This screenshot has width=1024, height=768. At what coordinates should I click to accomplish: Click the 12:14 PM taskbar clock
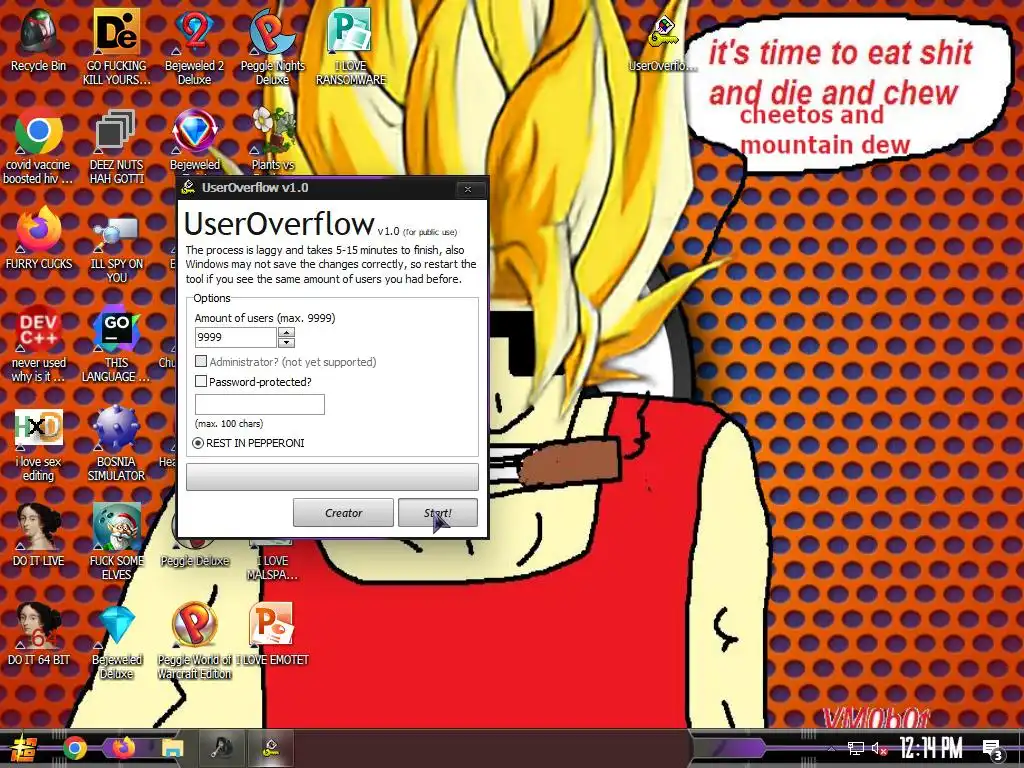click(931, 748)
